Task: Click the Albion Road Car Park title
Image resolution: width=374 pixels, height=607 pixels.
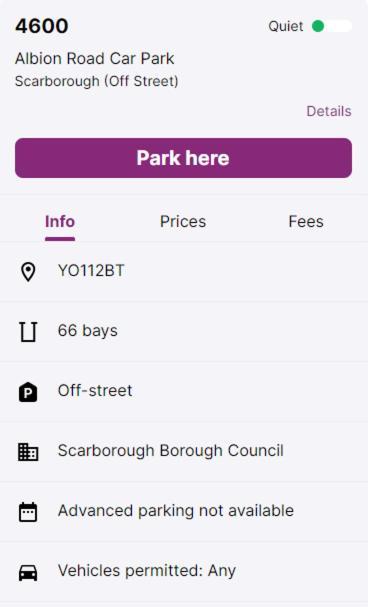Action: tap(95, 59)
